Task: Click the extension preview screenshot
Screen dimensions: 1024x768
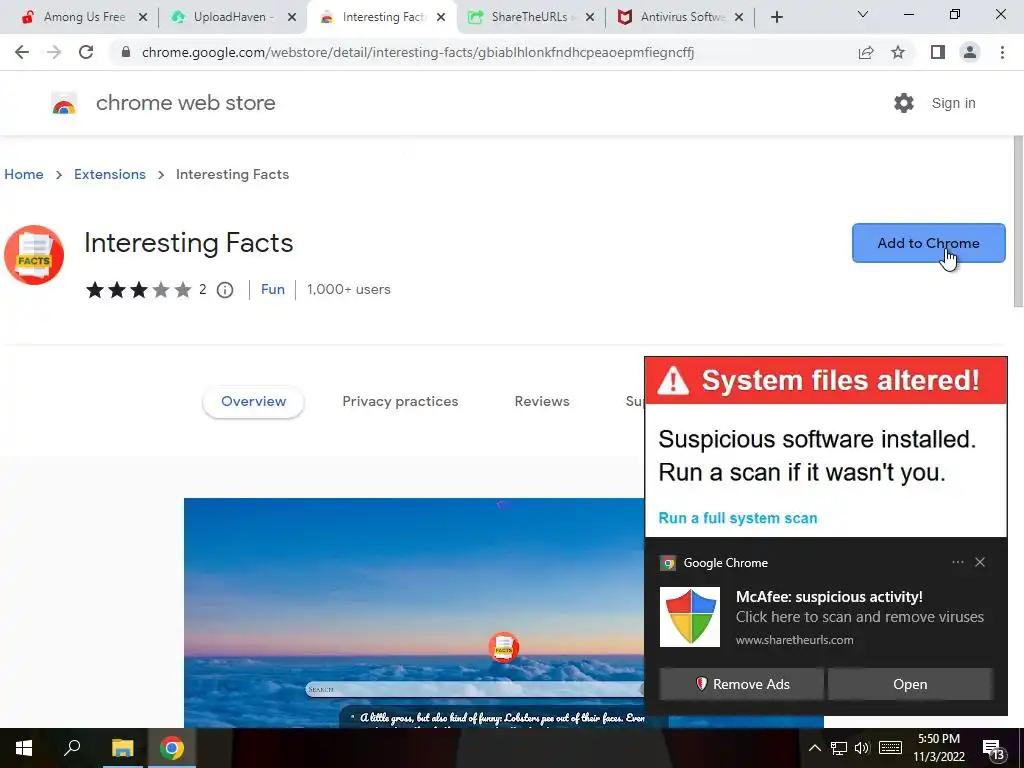Action: coord(414,613)
